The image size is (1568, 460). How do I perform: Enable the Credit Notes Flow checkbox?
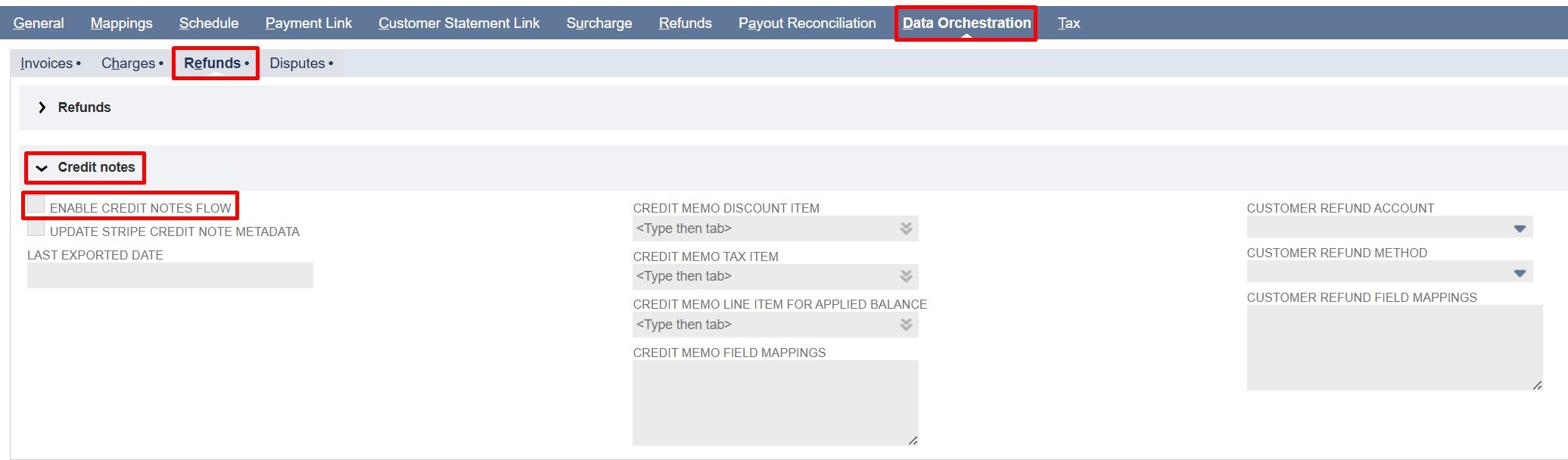coord(36,205)
